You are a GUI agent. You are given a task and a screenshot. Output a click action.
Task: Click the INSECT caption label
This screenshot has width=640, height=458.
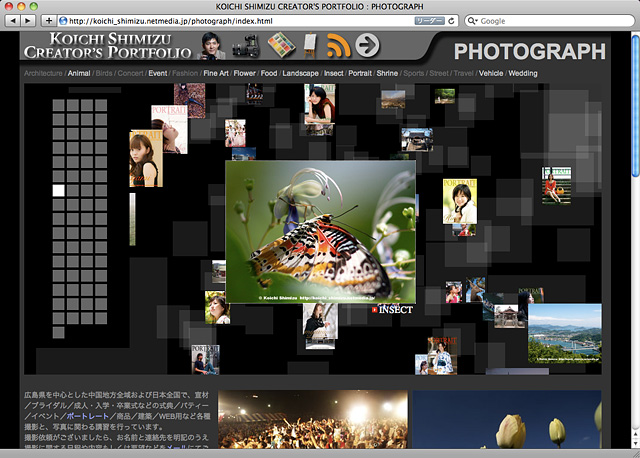coord(396,310)
